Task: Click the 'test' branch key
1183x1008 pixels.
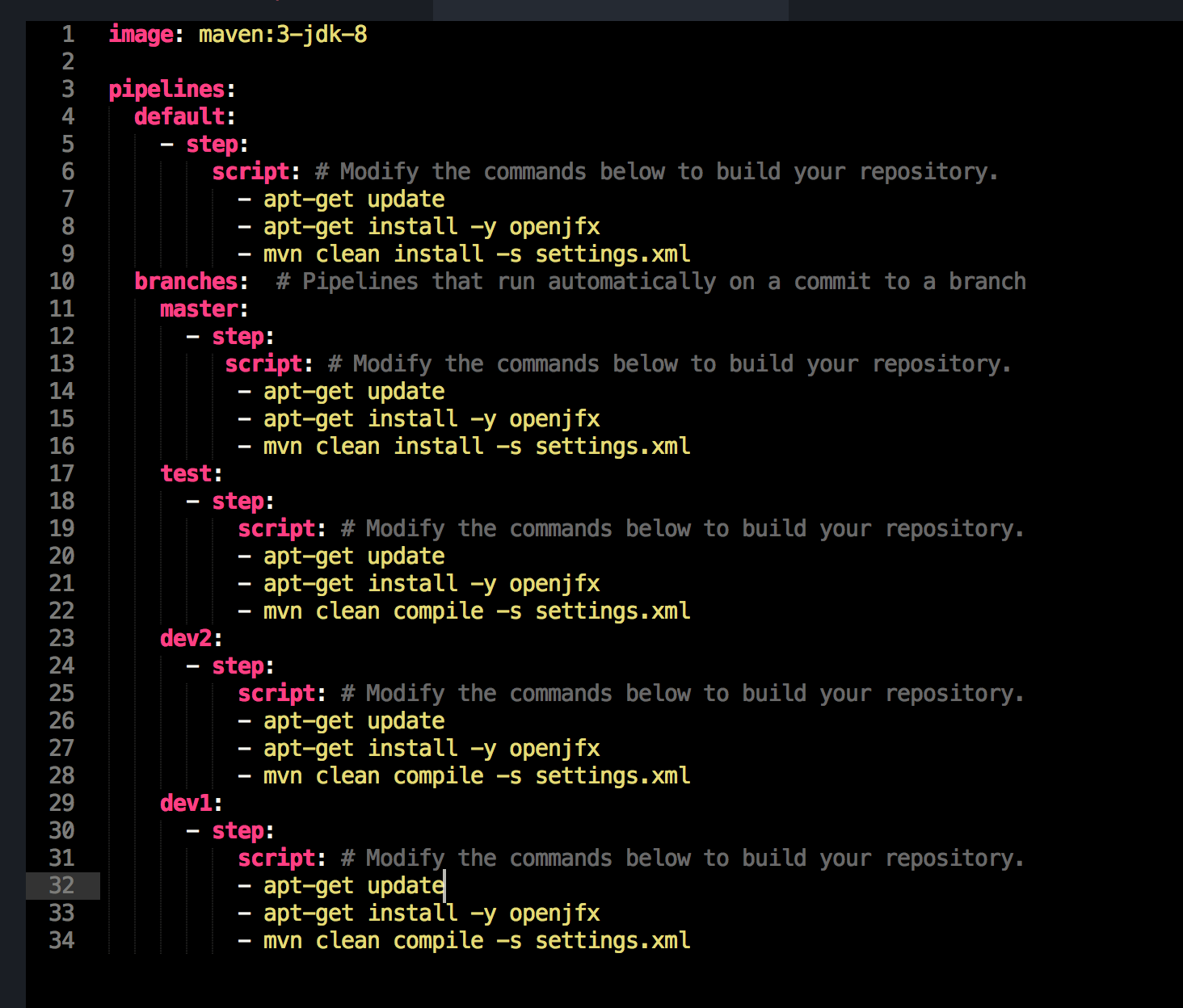Action: tap(186, 474)
